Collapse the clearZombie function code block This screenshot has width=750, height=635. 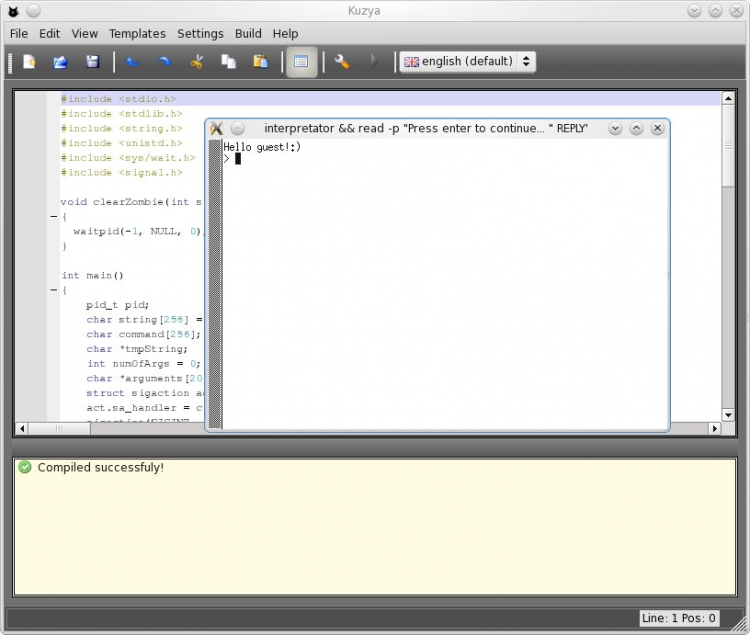tap(53, 216)
